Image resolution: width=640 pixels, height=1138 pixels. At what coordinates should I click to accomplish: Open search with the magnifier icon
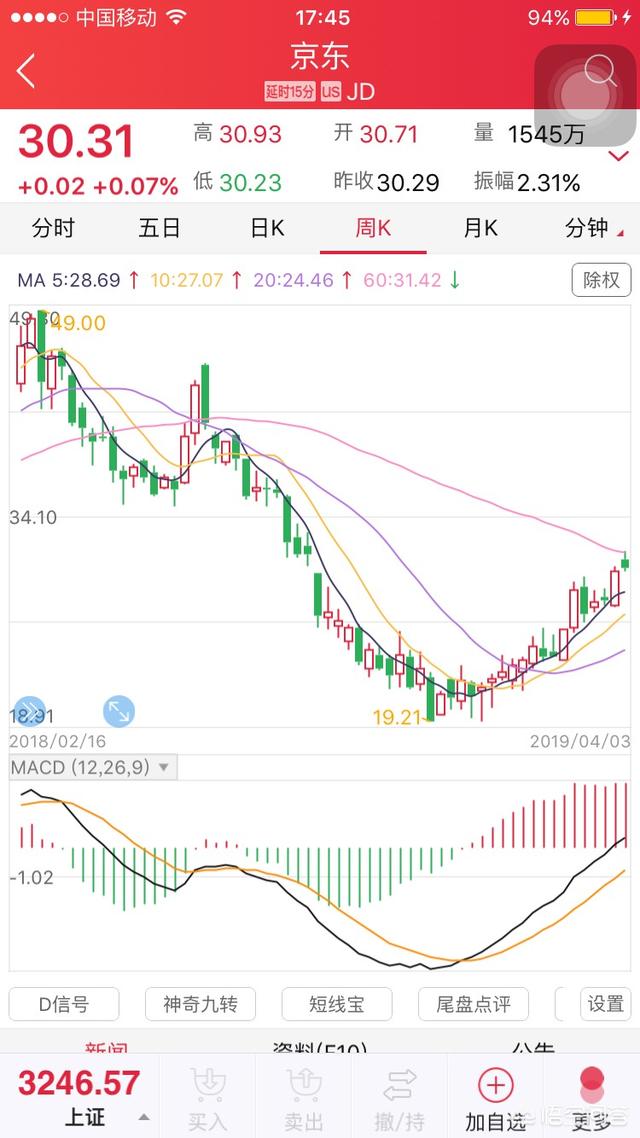pyautogui.click(x=600, y=71)
